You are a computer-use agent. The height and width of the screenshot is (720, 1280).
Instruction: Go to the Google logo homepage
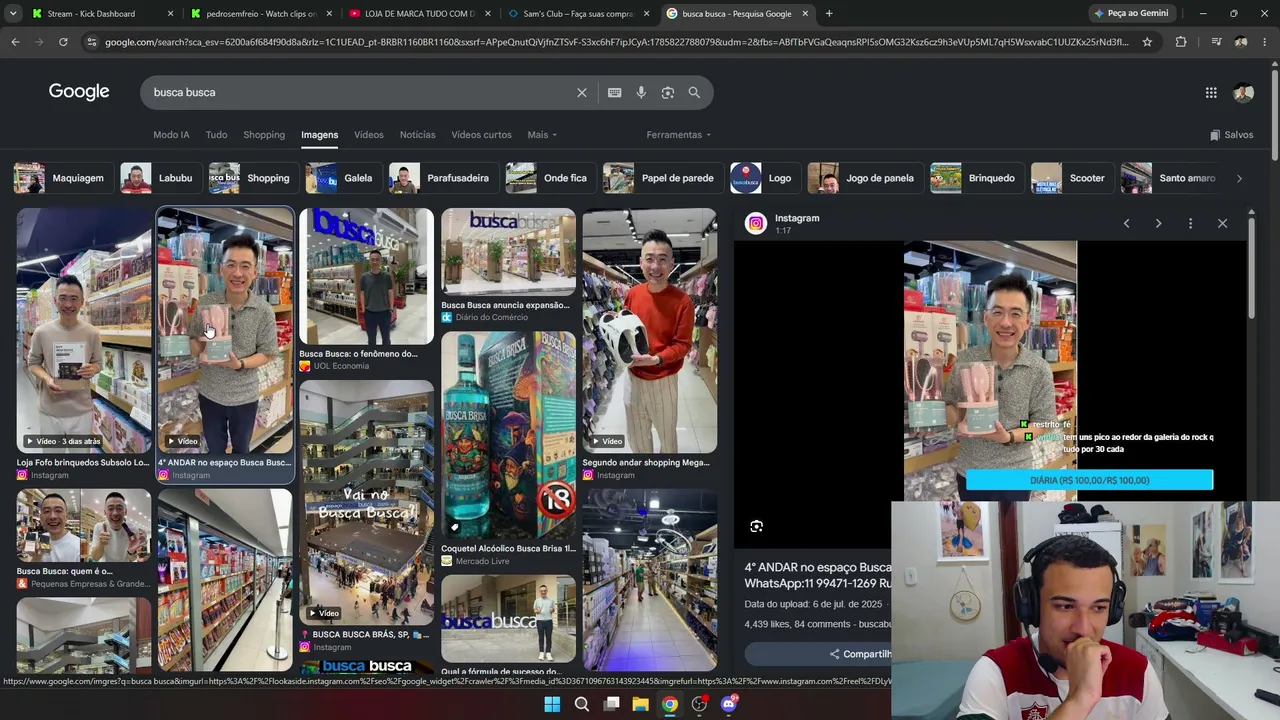pos(79,92)
